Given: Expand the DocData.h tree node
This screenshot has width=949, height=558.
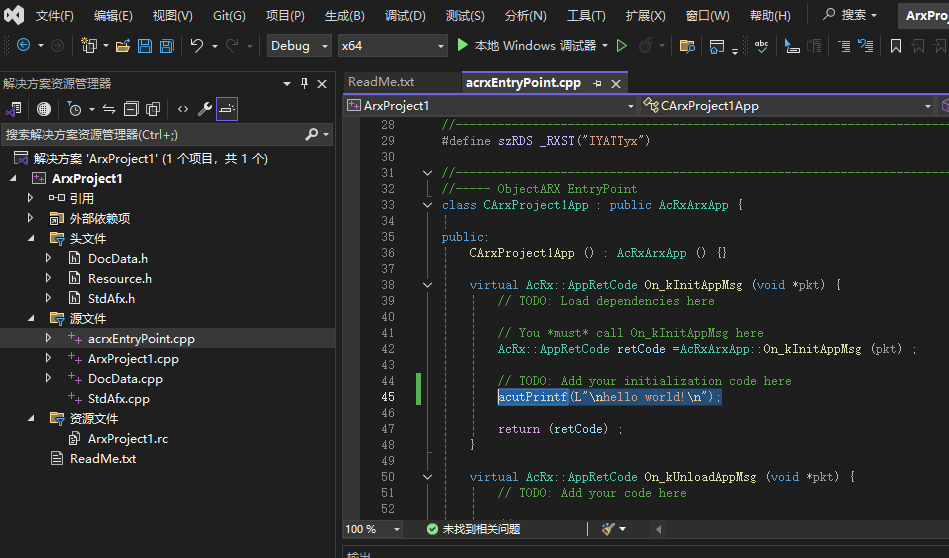Looking at the screenshot, I should [x=49, y=259].
